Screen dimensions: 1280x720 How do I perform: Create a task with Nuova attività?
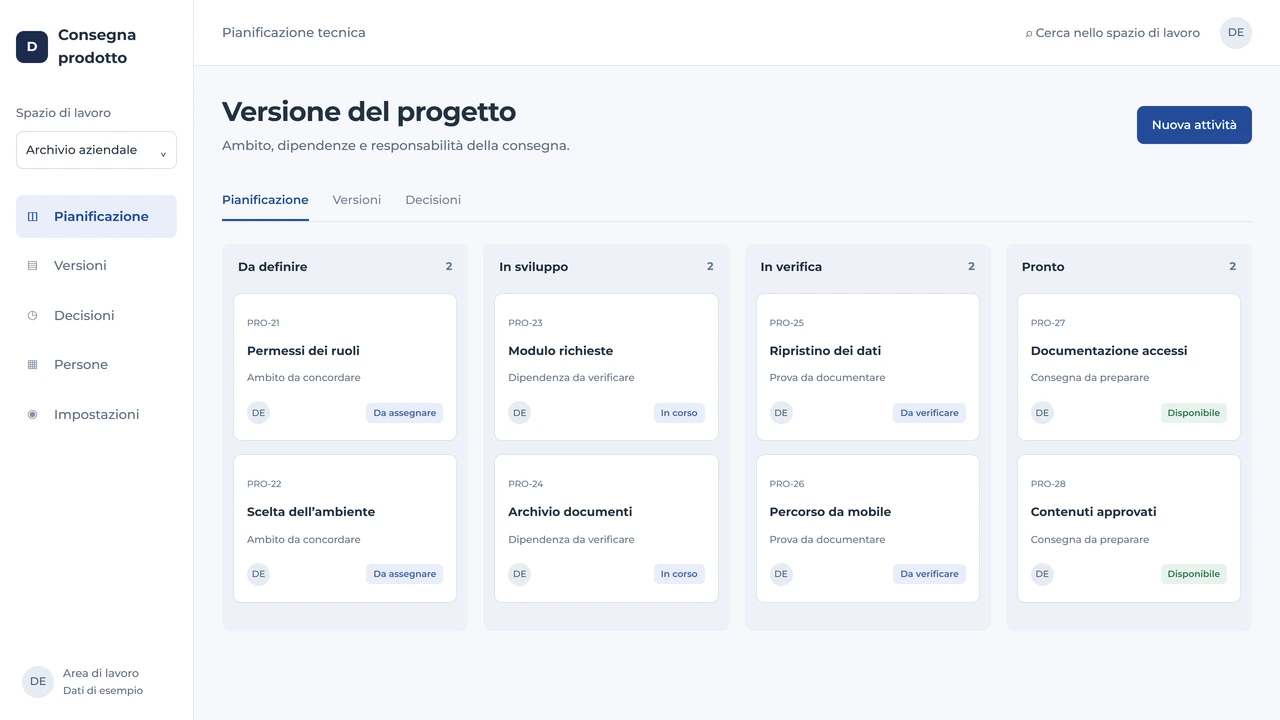1194,125
